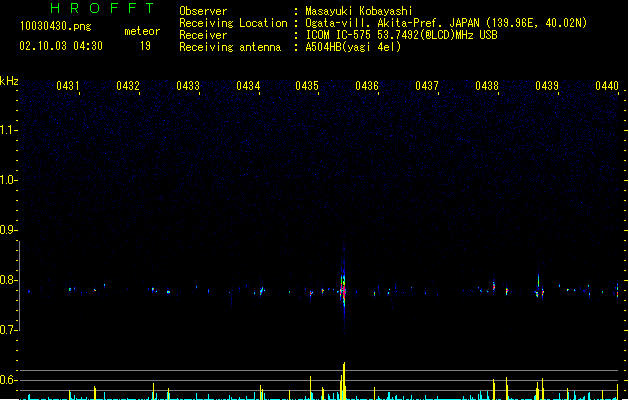629x400 pixels.
Task: Click the kHz axis unit label
Action: coord(9,81)
